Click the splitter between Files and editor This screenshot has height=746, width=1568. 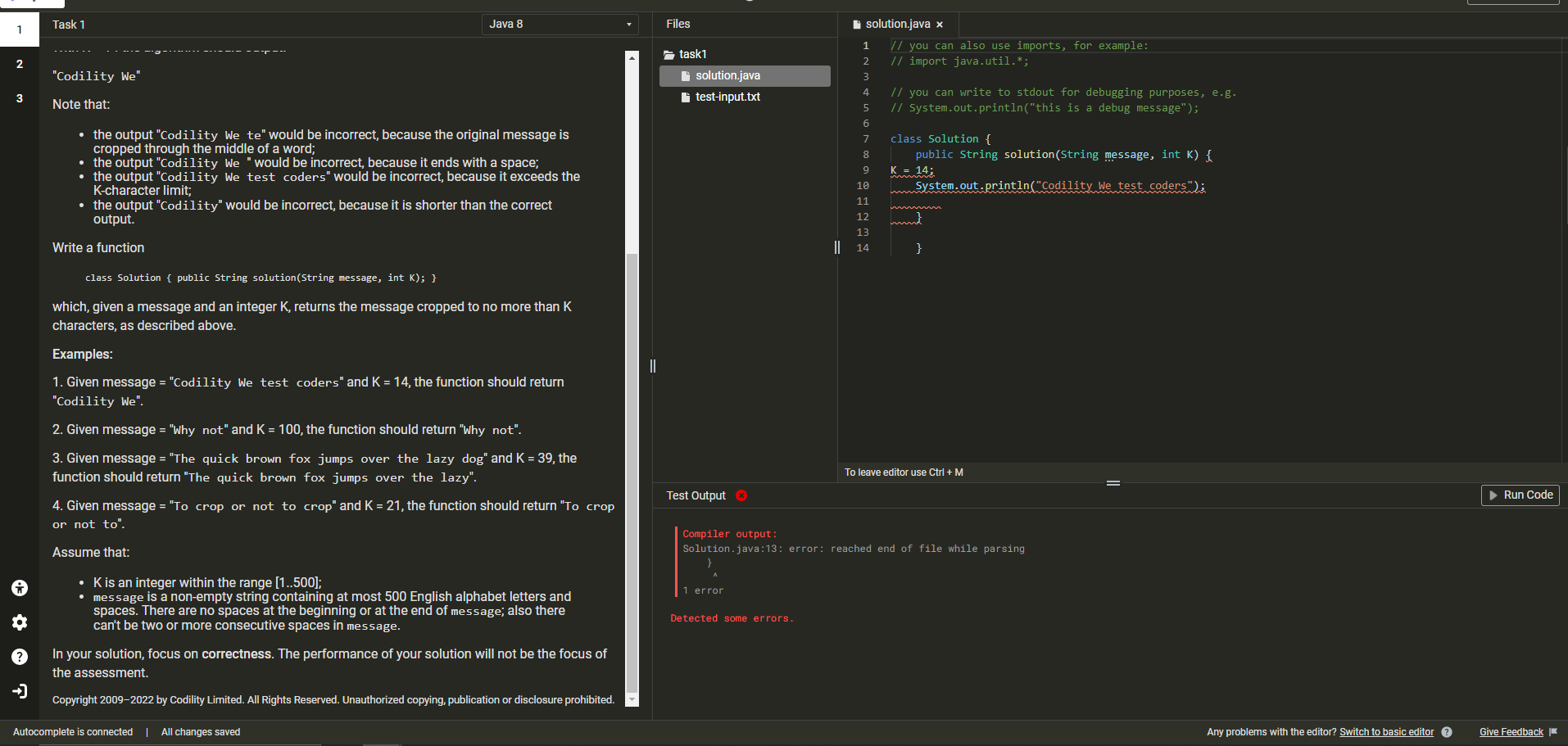836,247
